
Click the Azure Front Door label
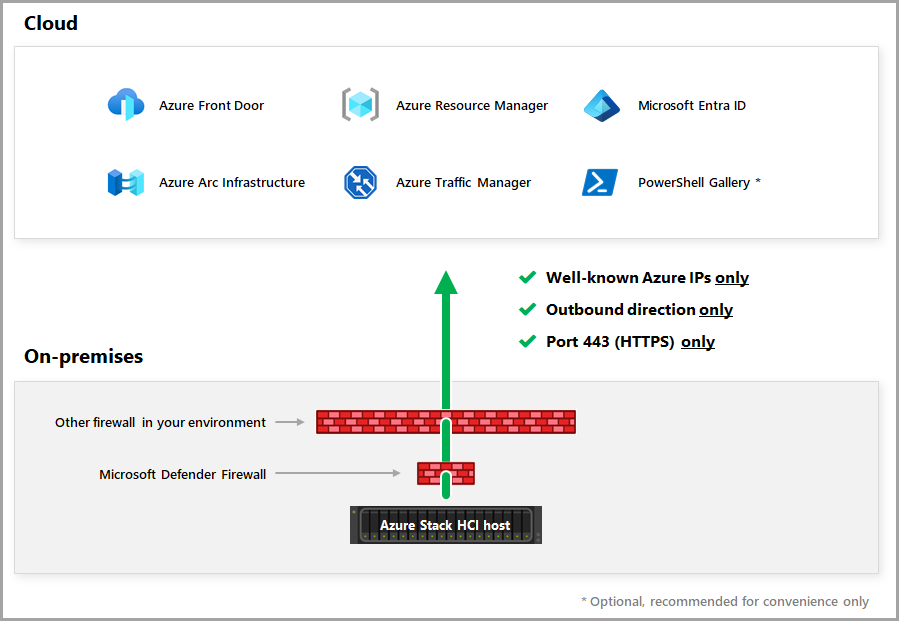(x=212, y=106)
